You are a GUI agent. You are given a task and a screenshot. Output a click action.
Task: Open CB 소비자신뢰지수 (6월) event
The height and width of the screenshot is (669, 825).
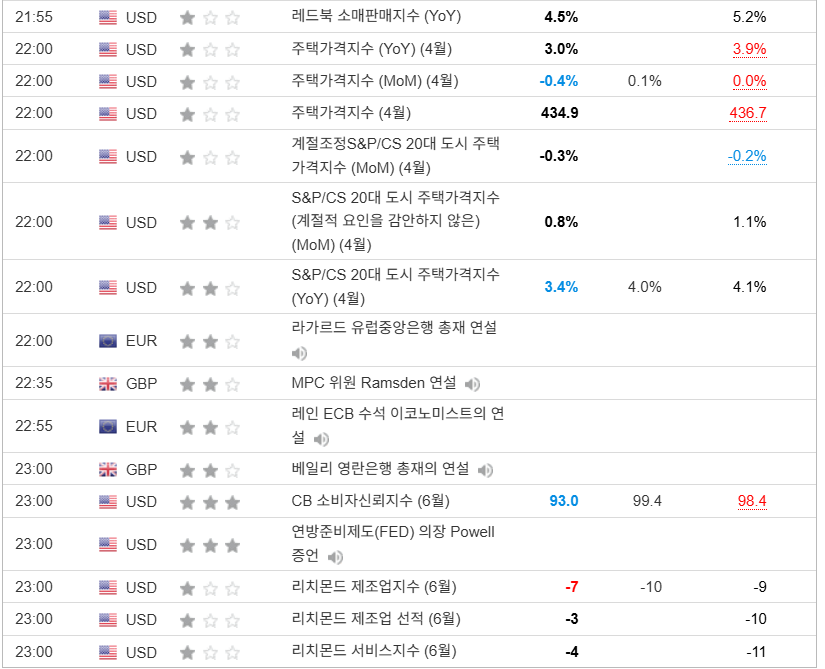[x=370, y=501]
